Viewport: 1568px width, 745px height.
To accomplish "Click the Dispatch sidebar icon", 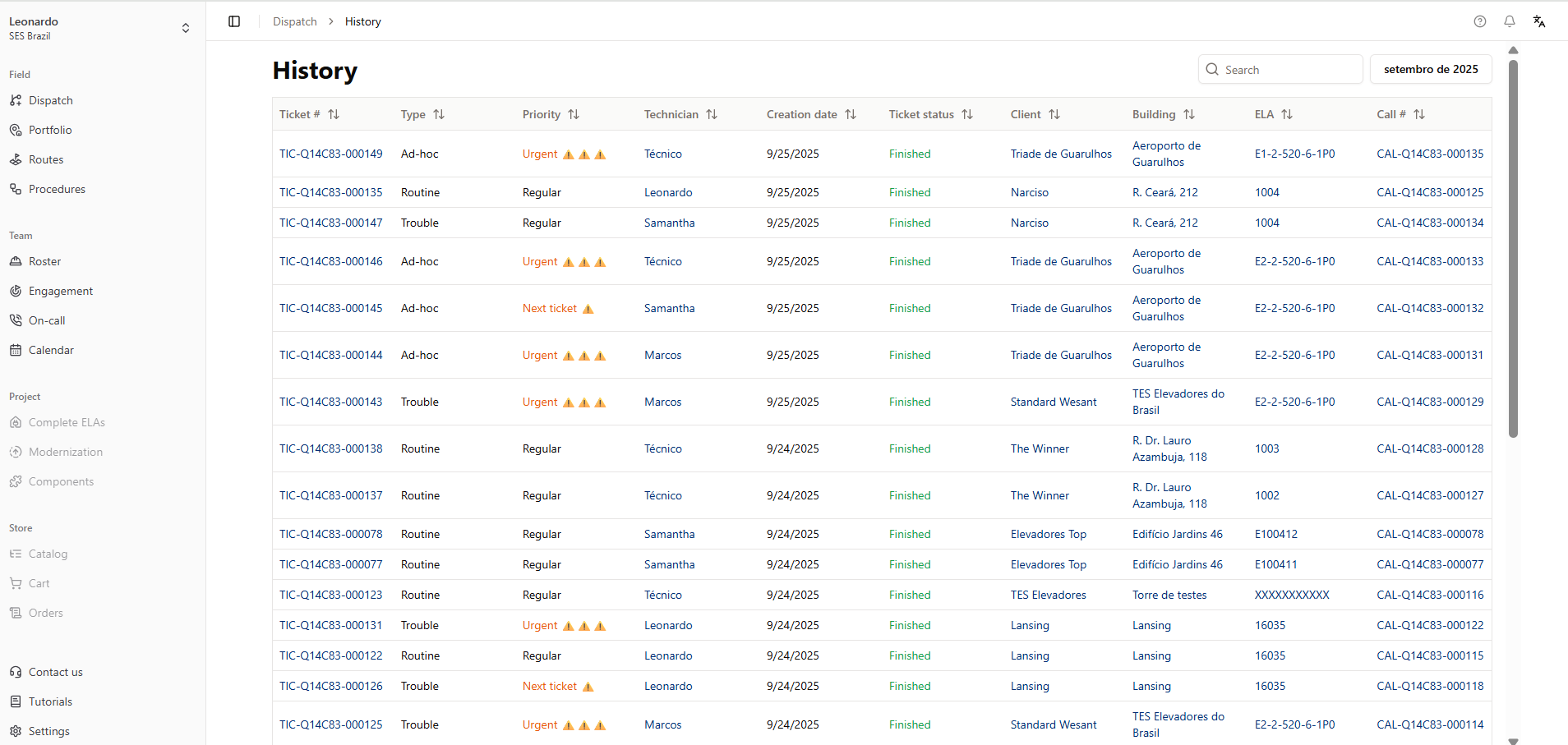I will pyautogui.click(x=16, y=100).
